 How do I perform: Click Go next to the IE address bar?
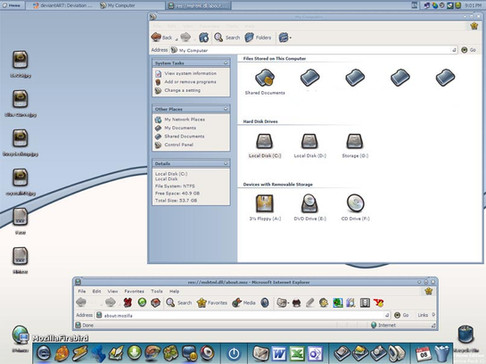[x=401, y=315]
